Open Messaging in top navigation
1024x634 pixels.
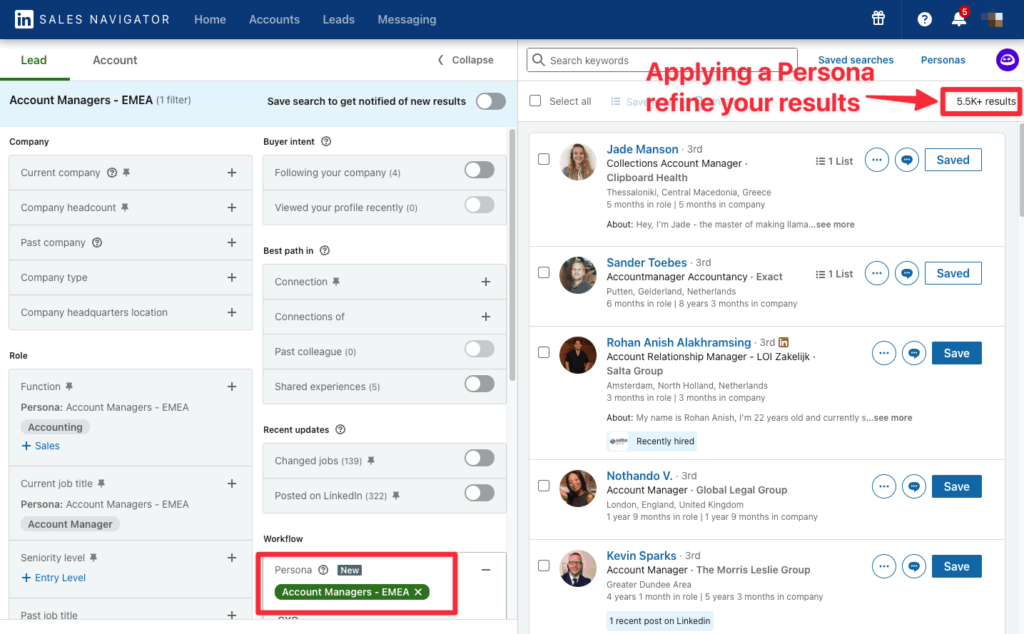tap(407, 20)
